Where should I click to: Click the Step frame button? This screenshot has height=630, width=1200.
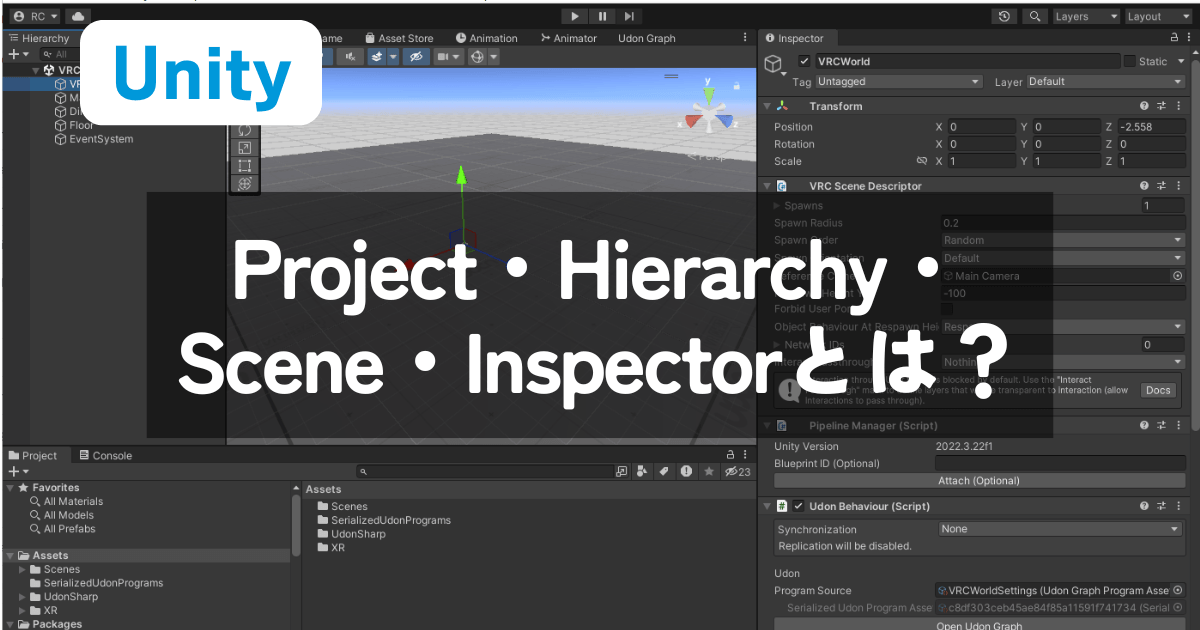pyautogui.click(x=628, y=16)
